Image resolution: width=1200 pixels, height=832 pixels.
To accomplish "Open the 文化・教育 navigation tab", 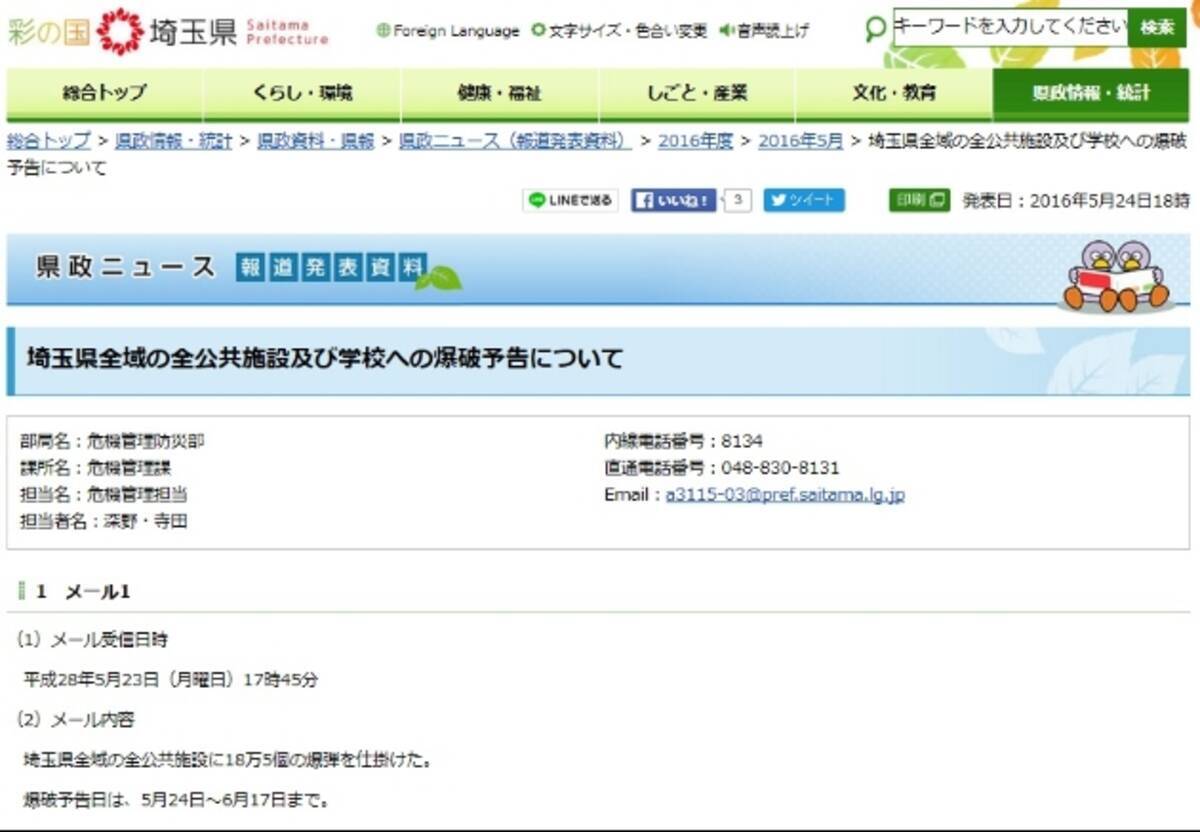I will [894, 94].
